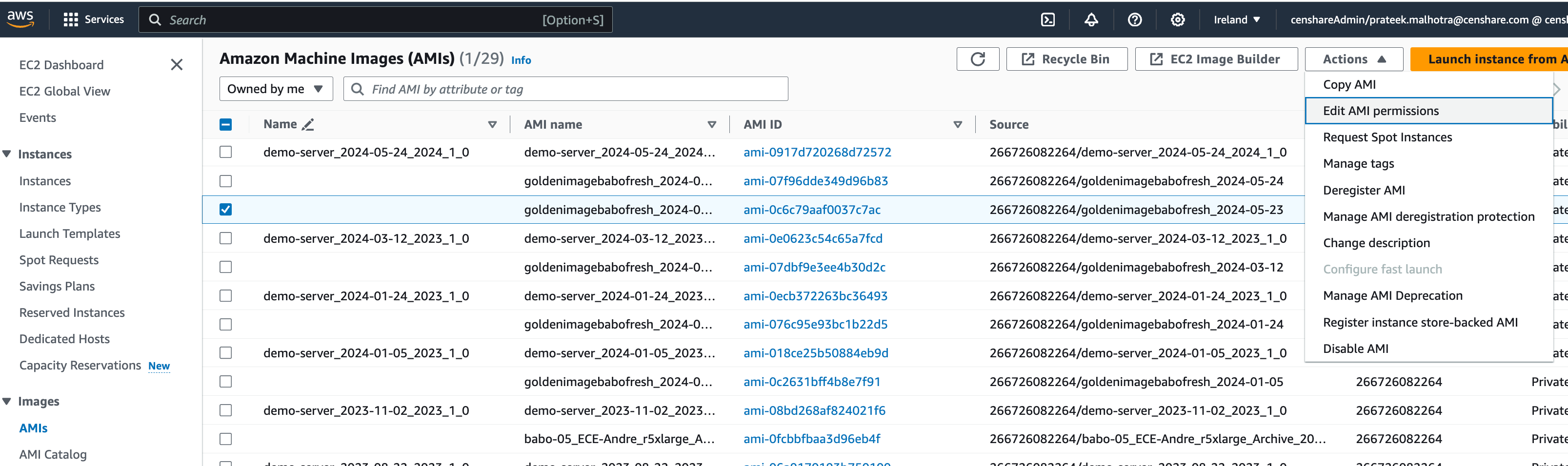The width and height of the screenshot is (1568, 466).
Task: Open Launch Templates page
Action: coord(69,233)
